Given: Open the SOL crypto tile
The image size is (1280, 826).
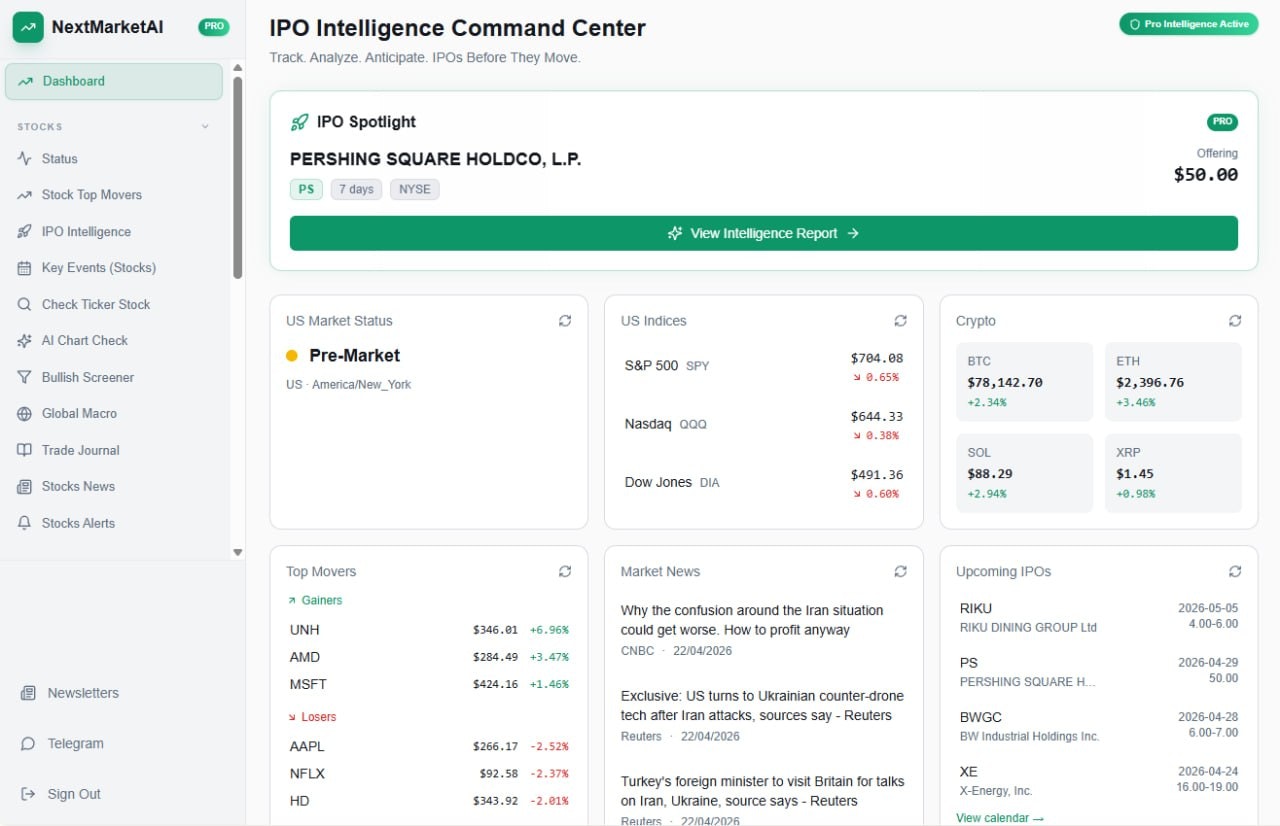Looking at the screenshot, I should [1025, 473].
